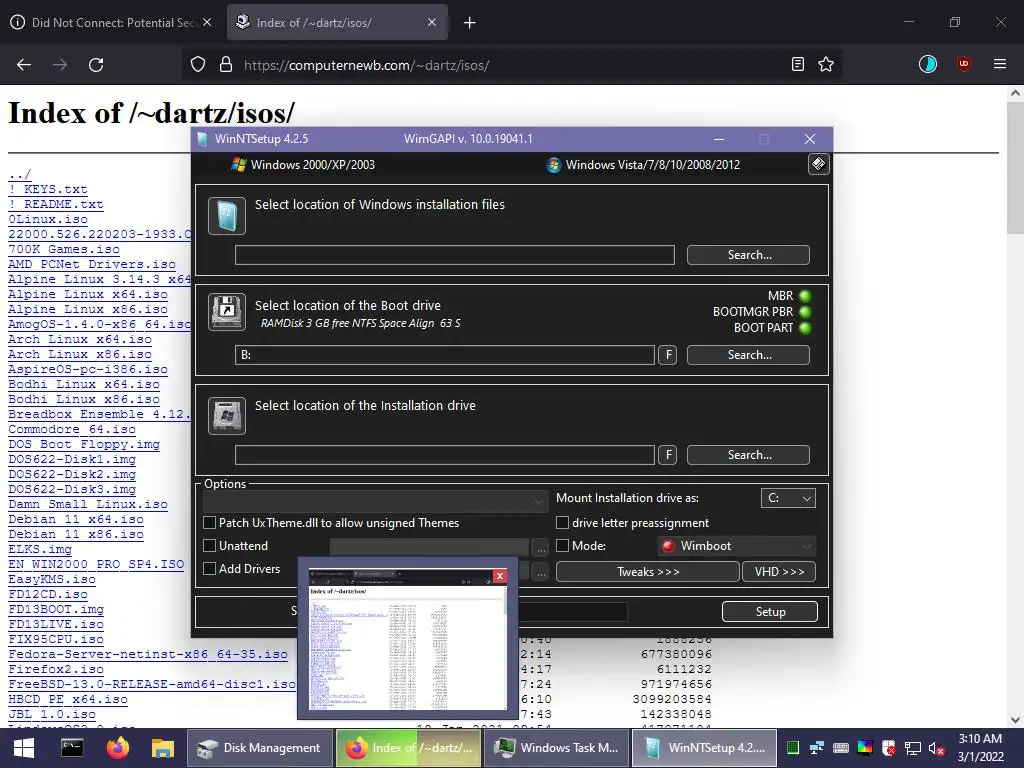Viewport: 1024px width, 768px height.
Task: Click the Firefox window preview thumbnail
Action: click(x=408, y=639)
